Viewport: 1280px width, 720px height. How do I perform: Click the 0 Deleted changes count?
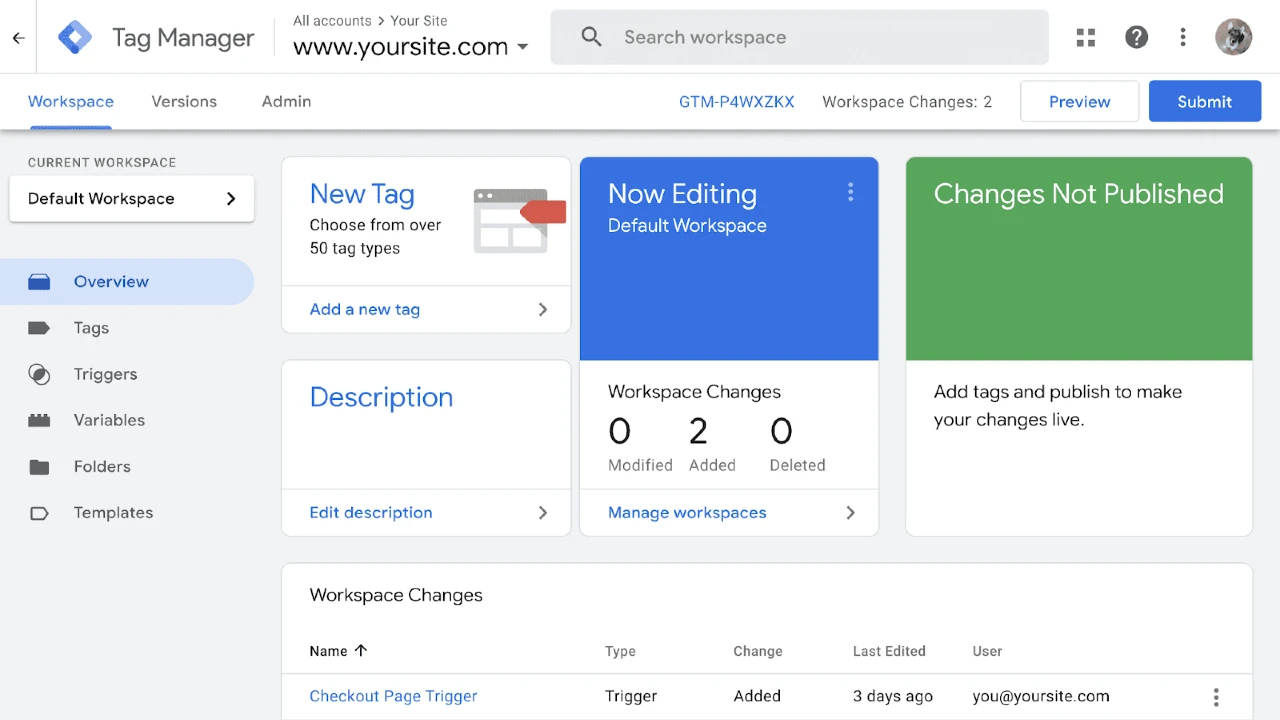781,431
